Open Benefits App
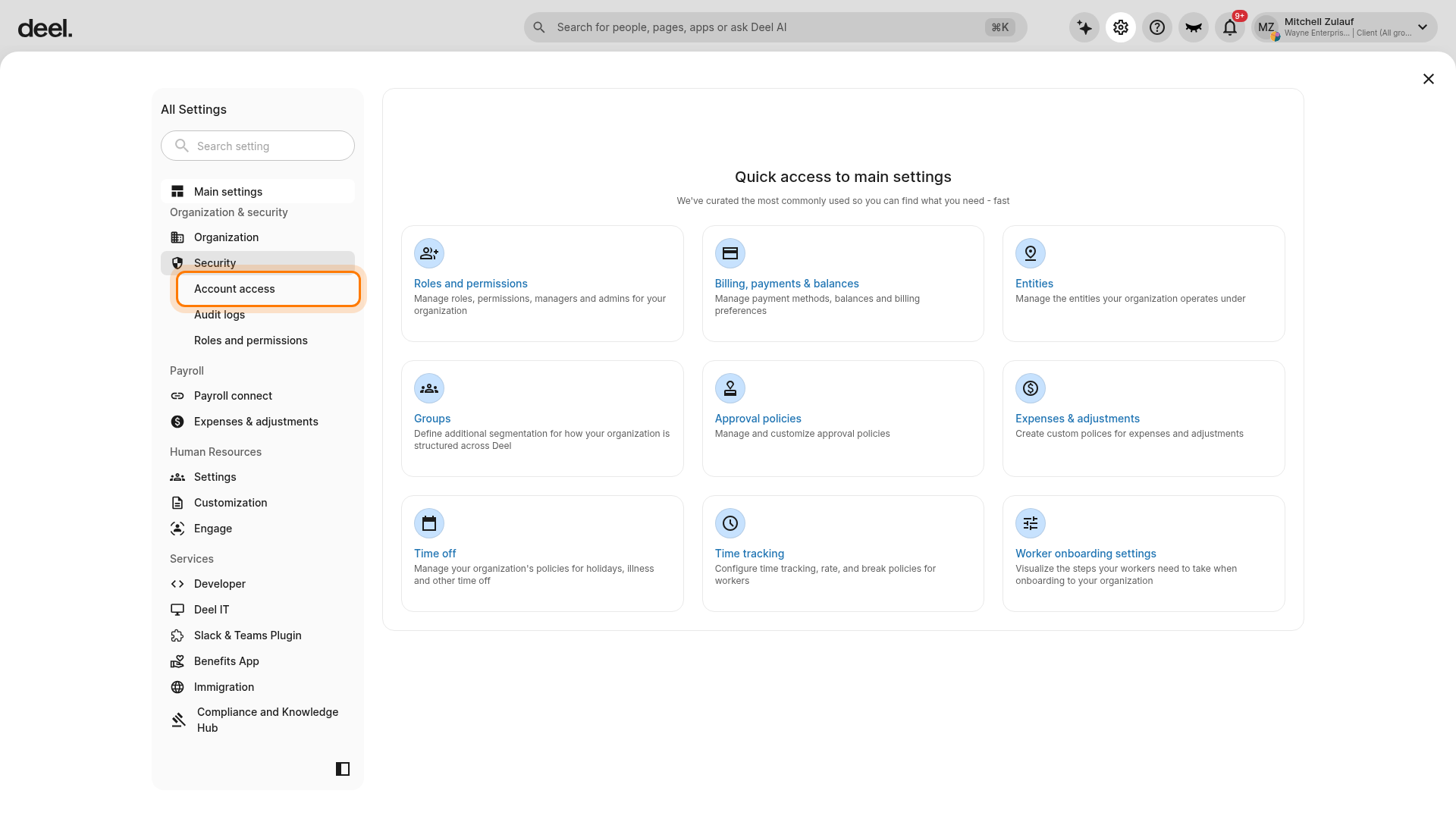 click(258, 661)
